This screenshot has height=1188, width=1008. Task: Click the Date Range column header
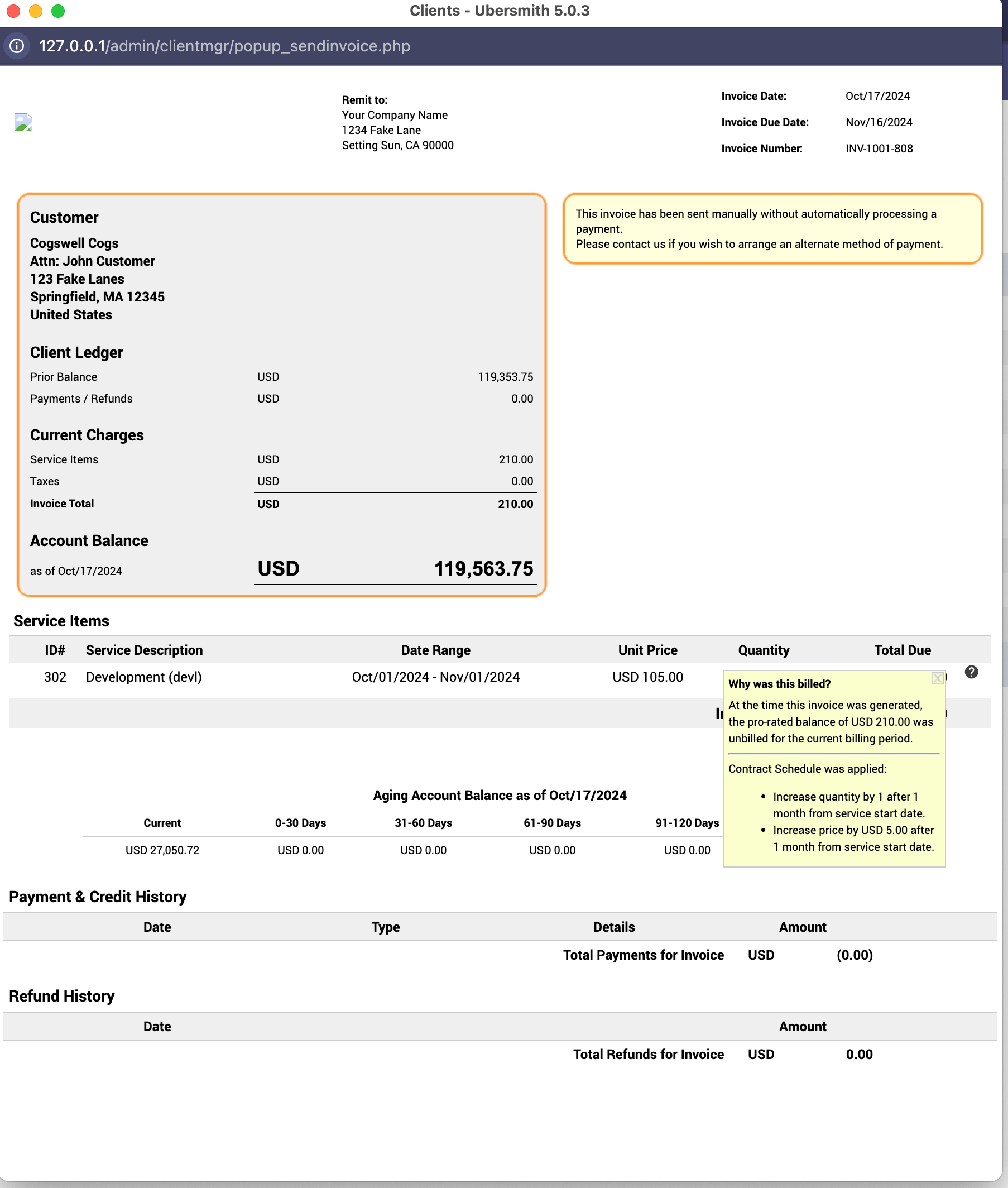[435, 650]
